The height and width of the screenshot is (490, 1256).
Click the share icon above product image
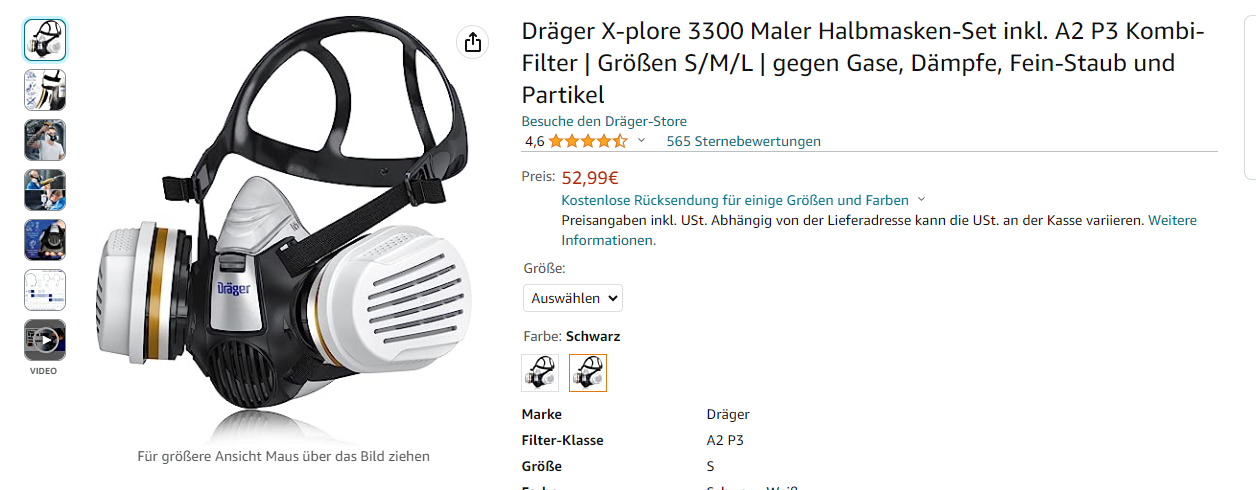click(472, 42)
